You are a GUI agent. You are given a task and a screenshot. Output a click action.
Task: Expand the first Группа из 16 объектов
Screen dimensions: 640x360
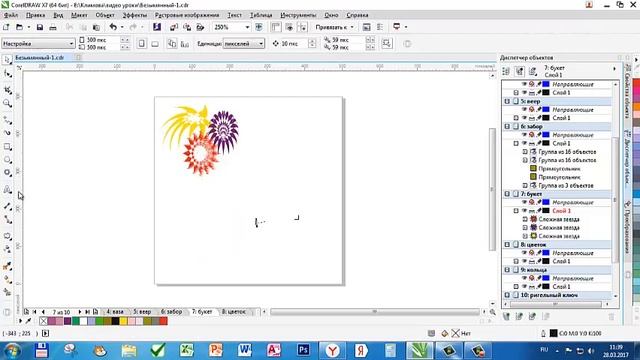(x=525, y=152)
